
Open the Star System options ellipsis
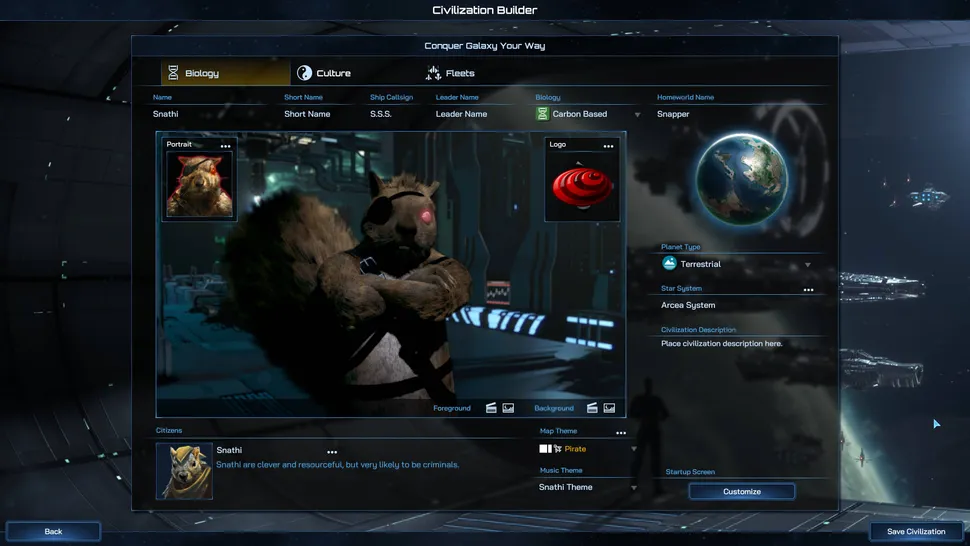(x=808, y=290)
